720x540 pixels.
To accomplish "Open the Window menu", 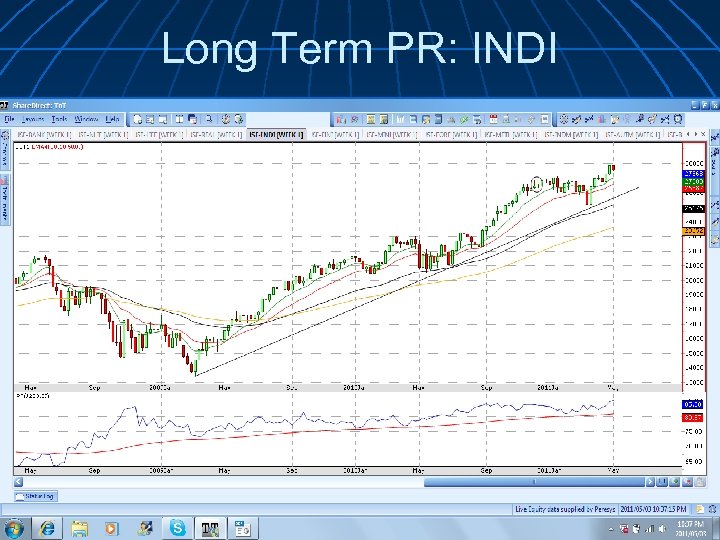I will click(86, 119).
